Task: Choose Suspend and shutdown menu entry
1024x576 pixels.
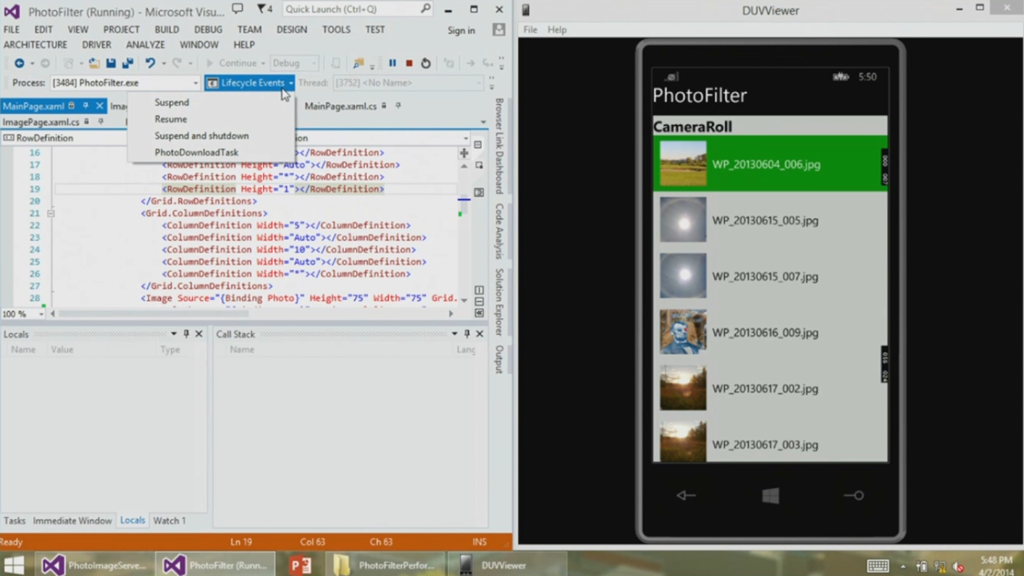Action: tap(202, 136)
